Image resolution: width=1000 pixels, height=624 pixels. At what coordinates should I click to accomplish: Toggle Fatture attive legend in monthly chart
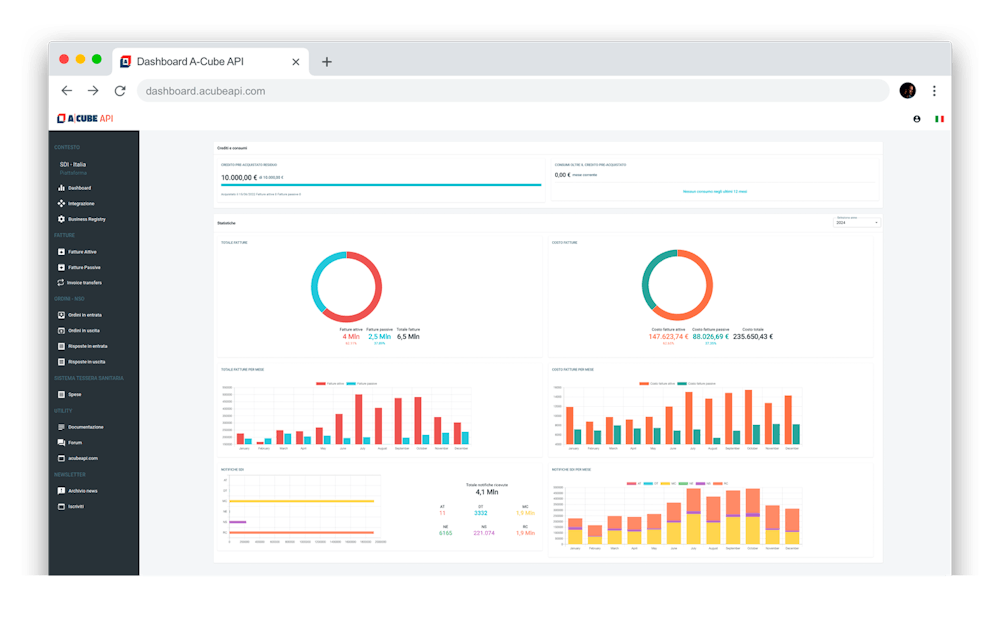click(x=327, y=383)
